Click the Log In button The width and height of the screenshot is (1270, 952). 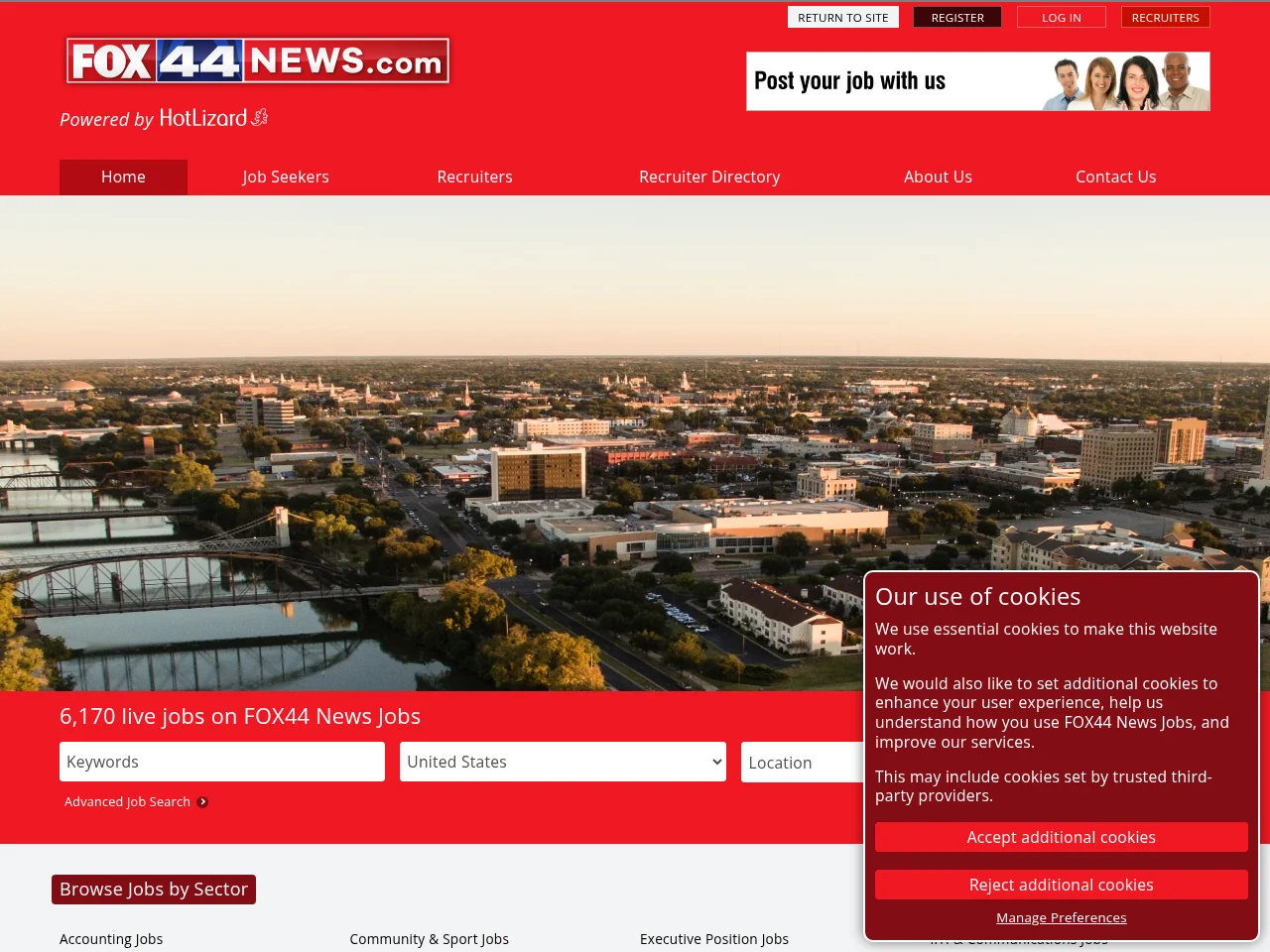coord(1062,17)
